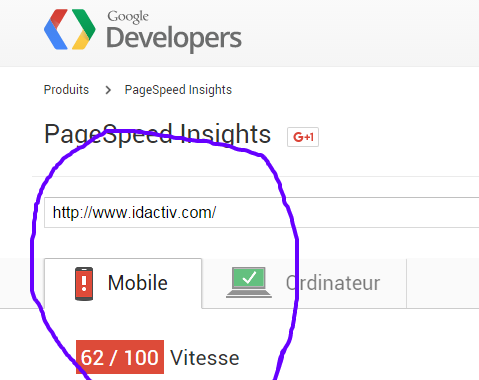Switch to the Mobile tab
This screenshot has height=380, width=479.
(123, 283)
